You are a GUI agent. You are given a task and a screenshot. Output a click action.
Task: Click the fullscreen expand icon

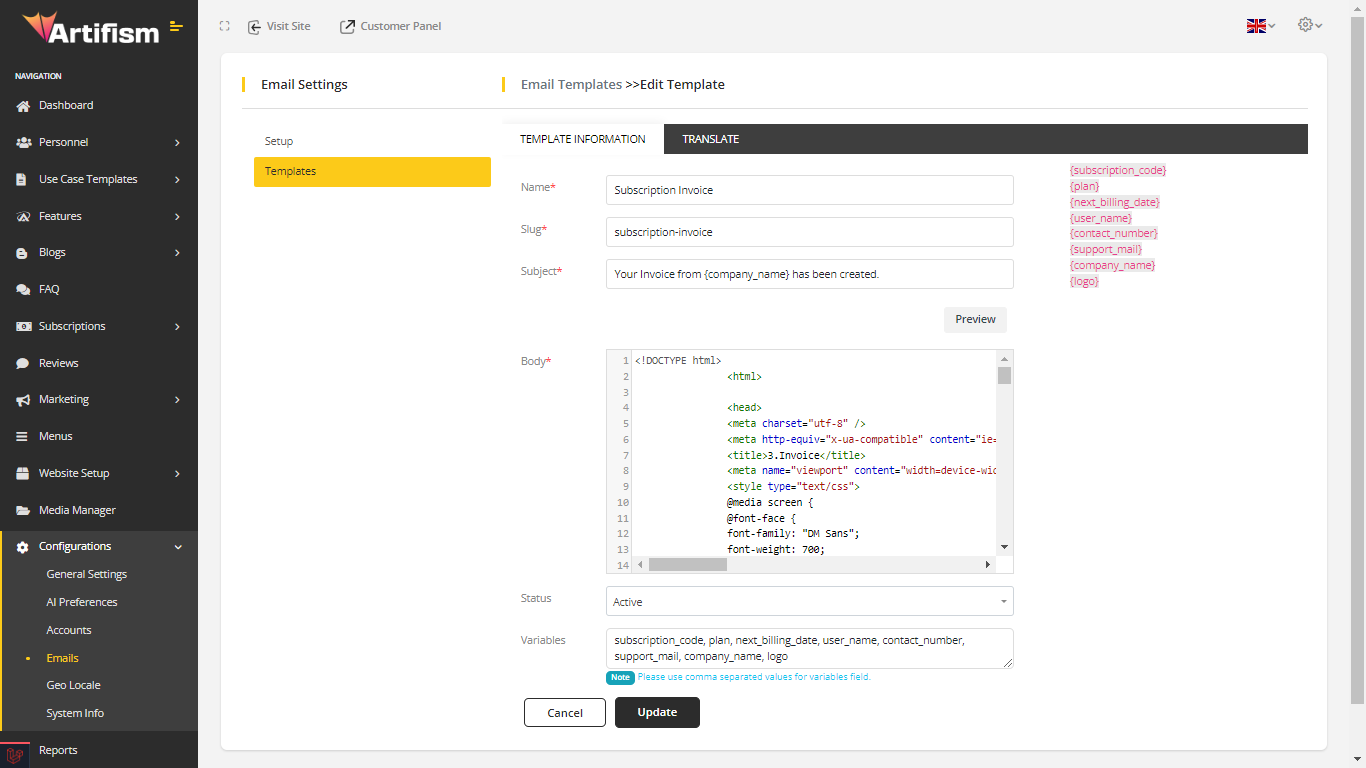coord(225,26)
